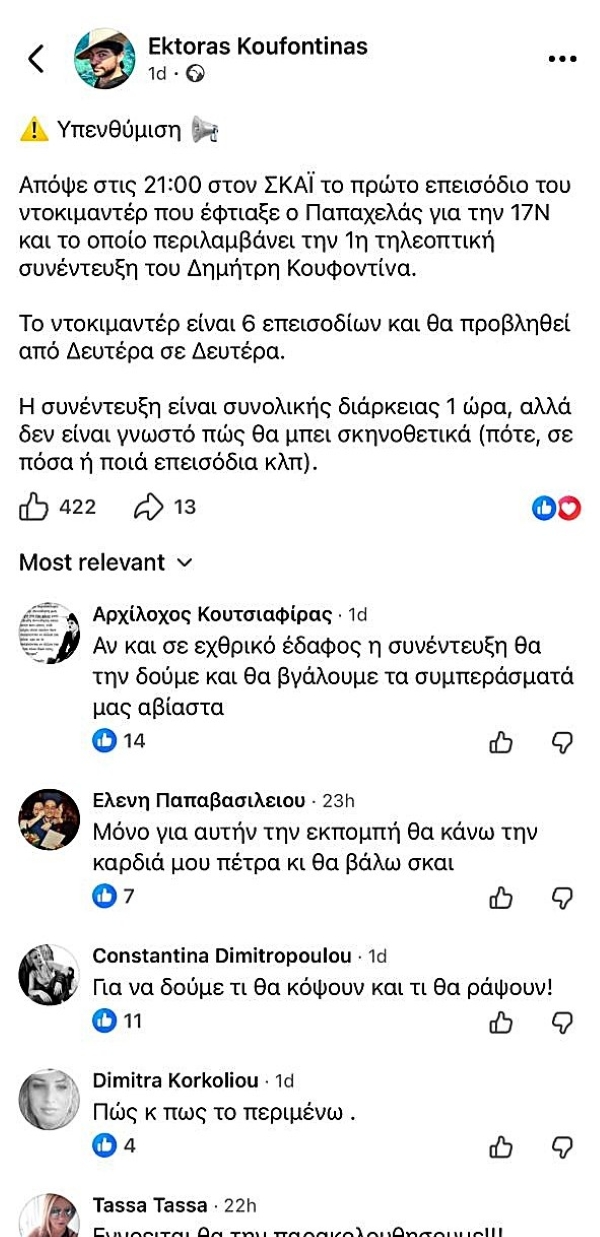View the 14 reactions on first comment
Viewport: 600px width, 1237px height.
coord(119,741)
